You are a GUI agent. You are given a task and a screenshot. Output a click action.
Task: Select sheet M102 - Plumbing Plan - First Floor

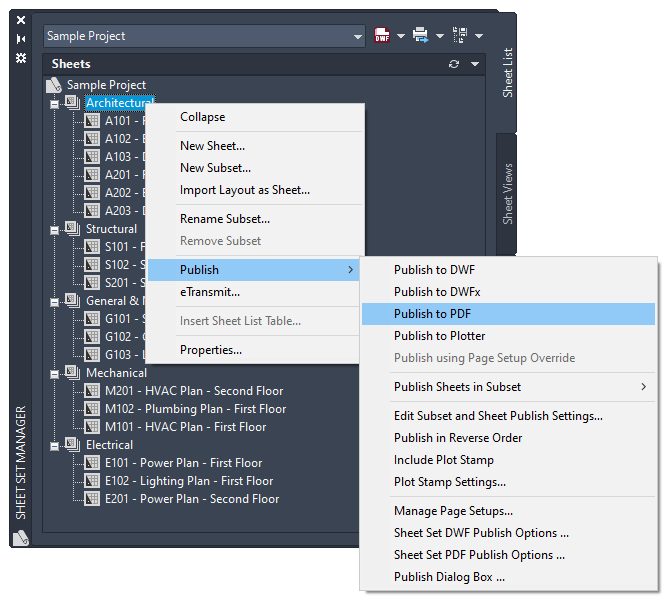[x=195, y=409]
